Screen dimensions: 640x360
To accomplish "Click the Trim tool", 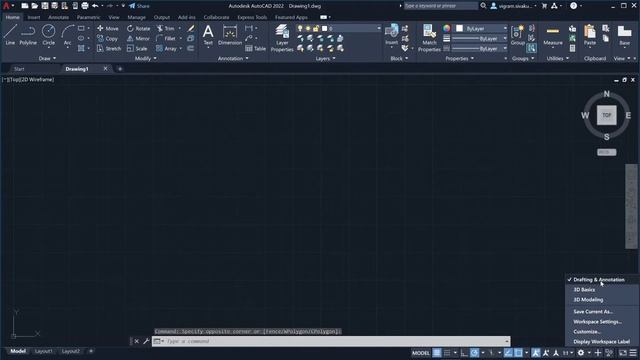I will tap(165, 29).
